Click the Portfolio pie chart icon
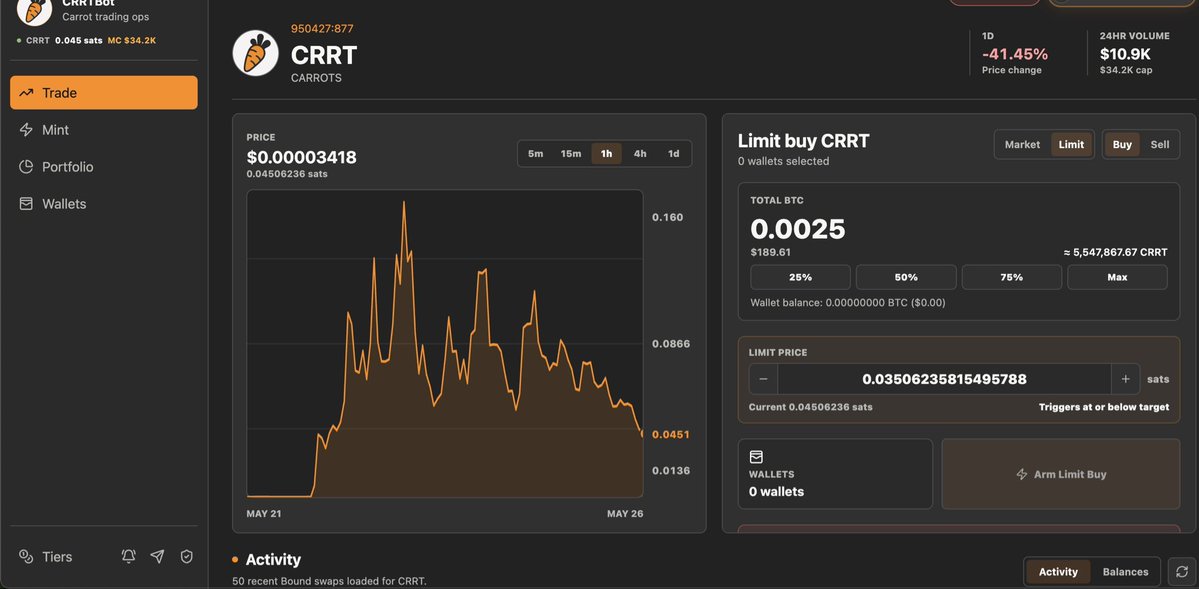The width and height of the screenshot is (1199, 589). pos(26,167)
